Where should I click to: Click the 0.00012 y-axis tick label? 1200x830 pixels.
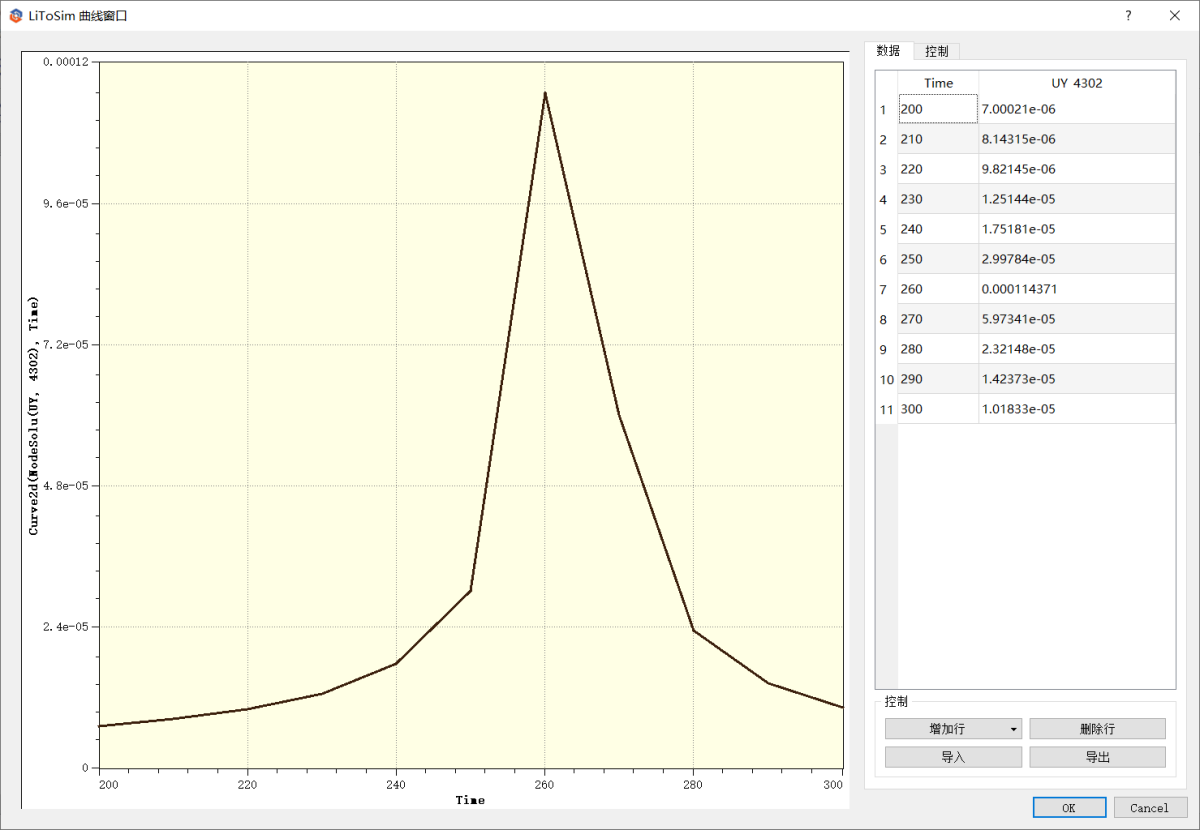point(66,62)
